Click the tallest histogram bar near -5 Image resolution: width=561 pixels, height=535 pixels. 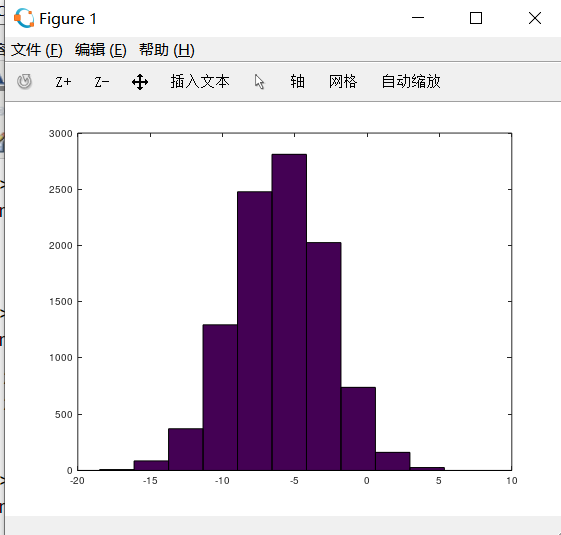[x=289, y=312]
